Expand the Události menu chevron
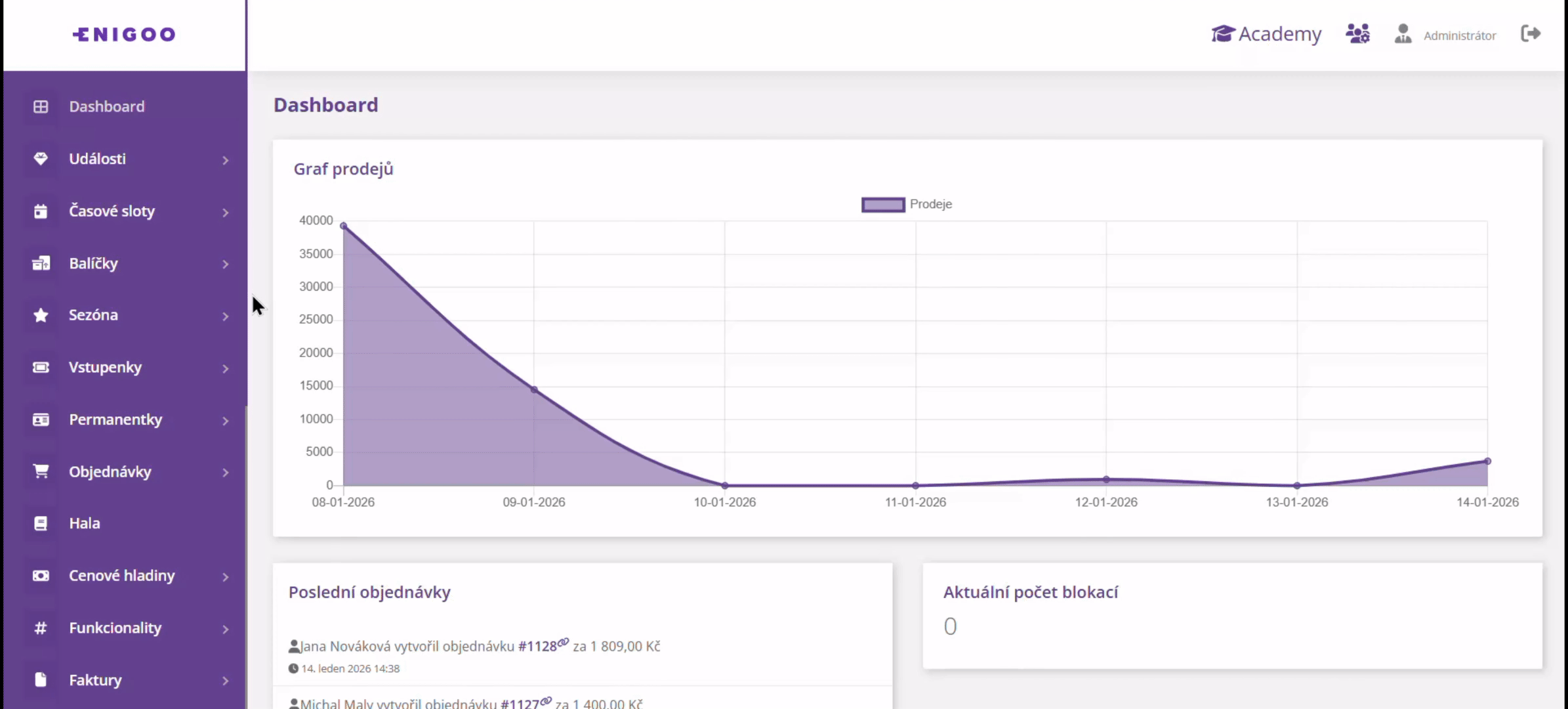The width and height of the screenshot is (1568, 709). click(225, 160)
